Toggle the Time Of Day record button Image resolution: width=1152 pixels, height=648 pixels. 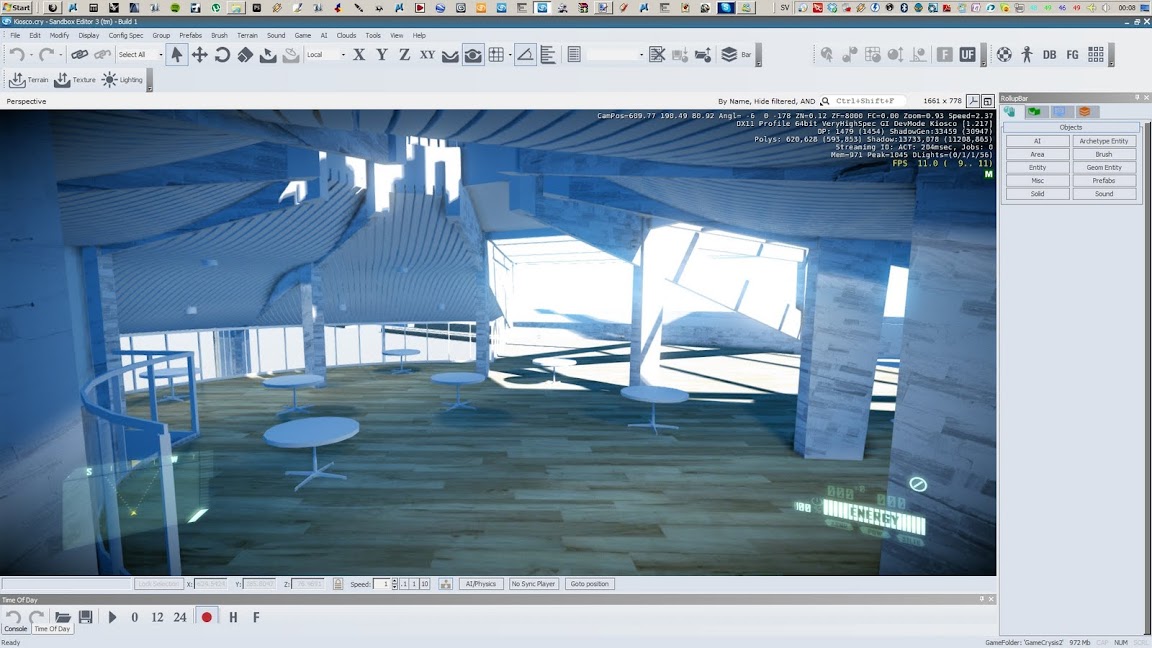207,617
